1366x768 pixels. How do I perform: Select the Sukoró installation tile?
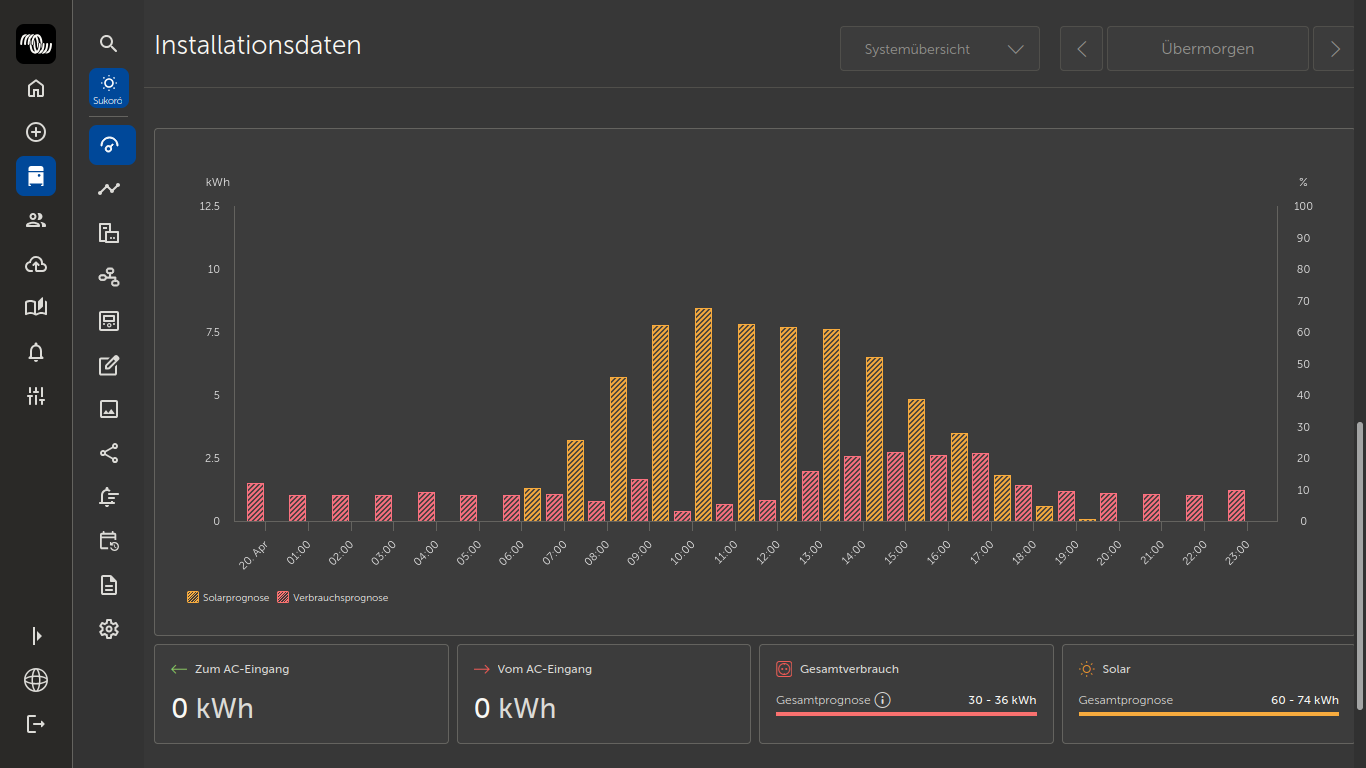pyautogui.click(x=109, y=88)
